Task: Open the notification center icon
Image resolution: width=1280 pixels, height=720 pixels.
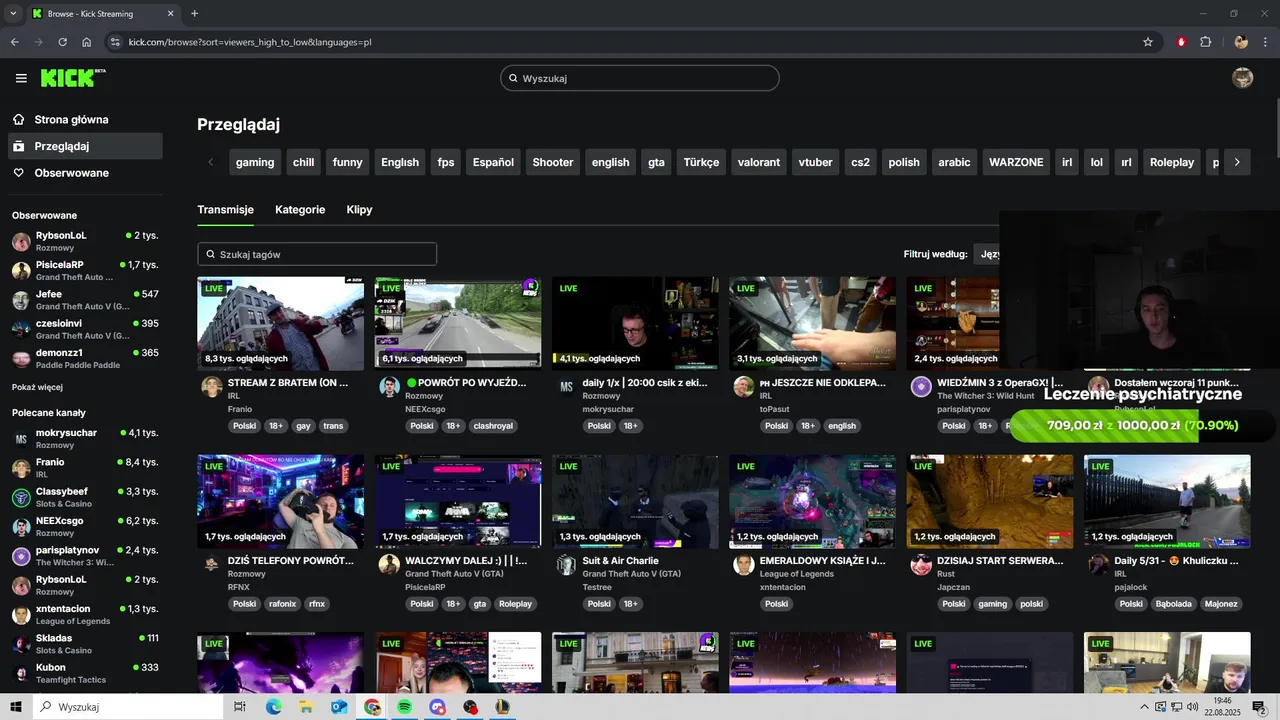Action: 1259,707
